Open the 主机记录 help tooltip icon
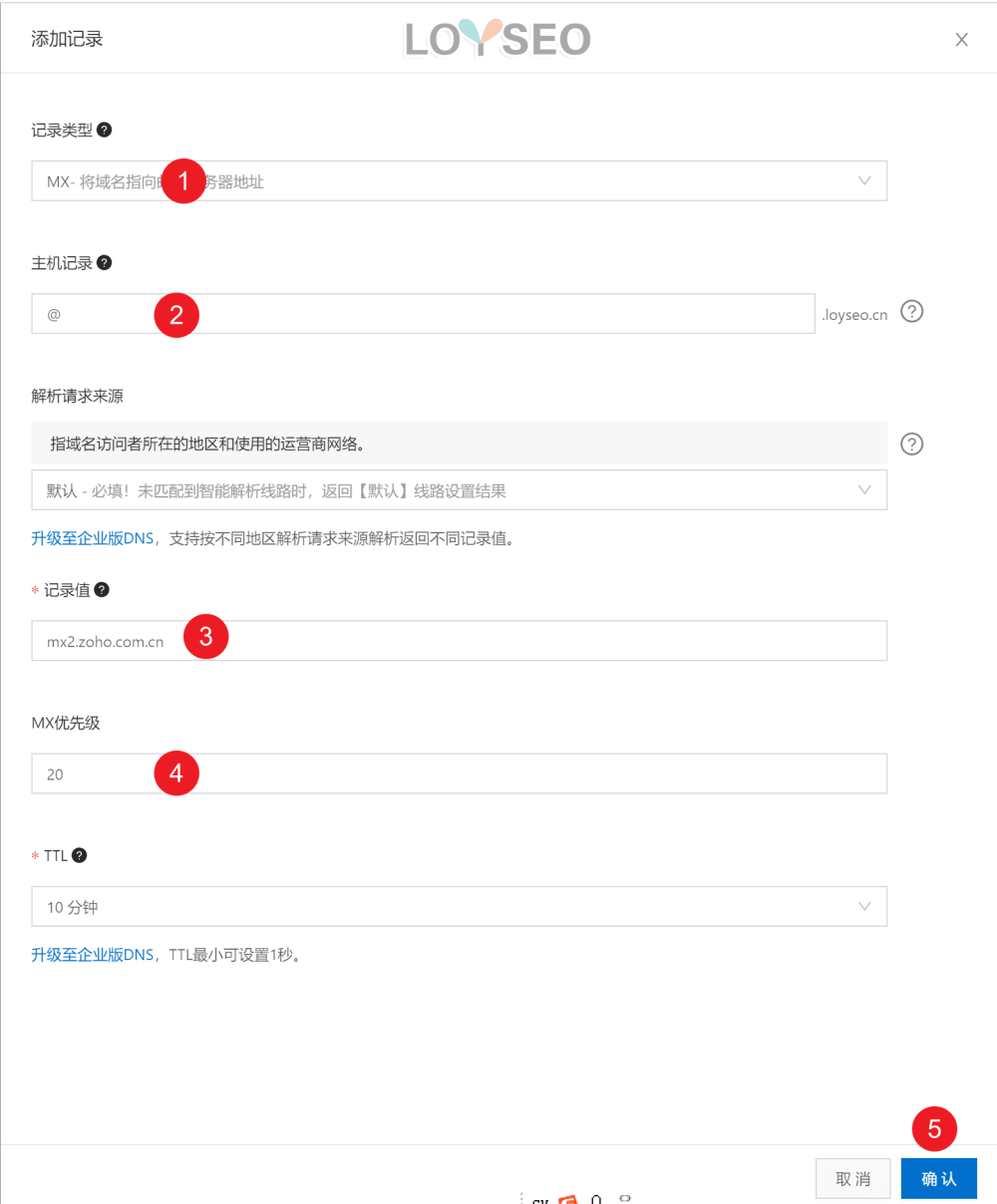The height and width of the screenshot is (1204, 997). 107,262
